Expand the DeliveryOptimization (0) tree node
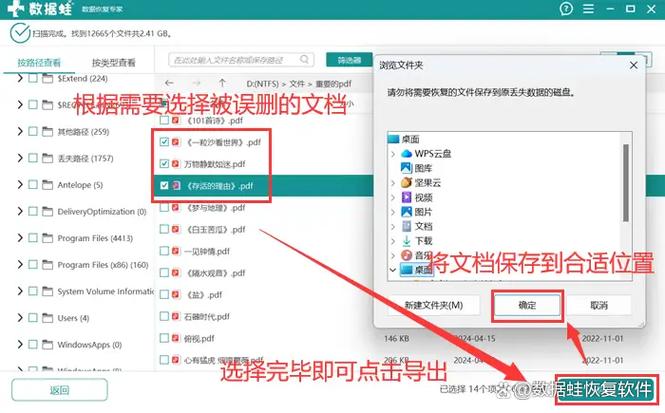 coord(20,211)
